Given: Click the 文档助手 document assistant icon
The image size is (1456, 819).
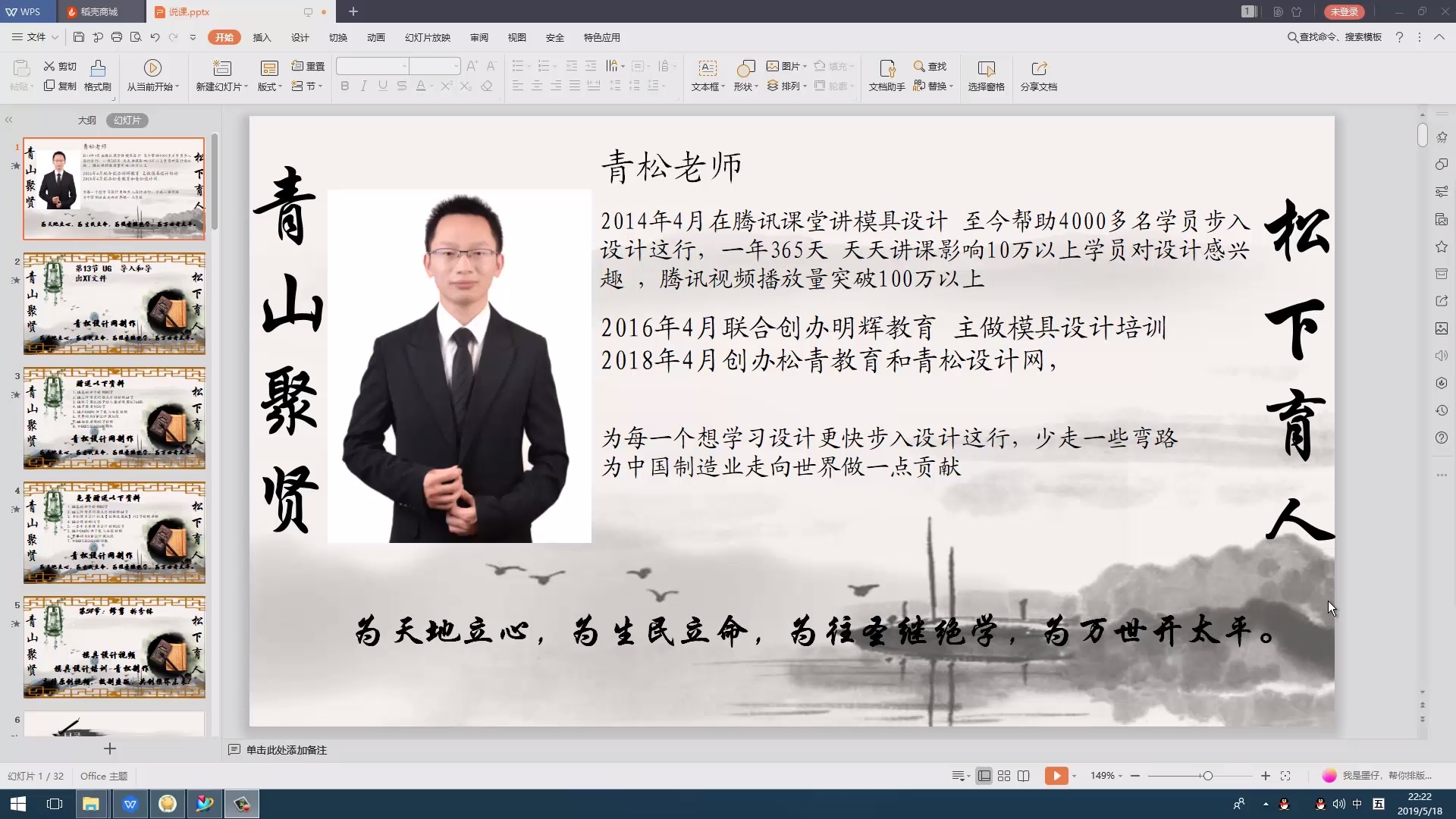Looking at the screenshot, I should pos(886,76).
